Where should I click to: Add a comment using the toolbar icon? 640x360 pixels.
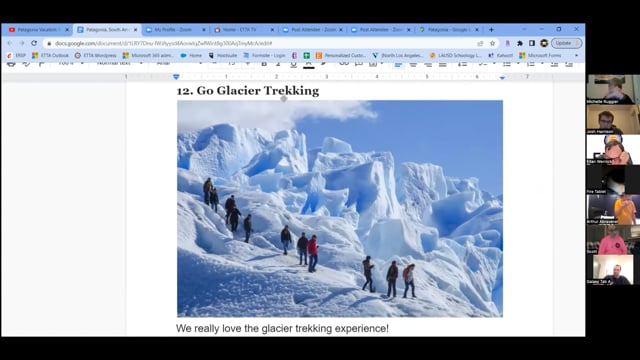pos(359,64)
